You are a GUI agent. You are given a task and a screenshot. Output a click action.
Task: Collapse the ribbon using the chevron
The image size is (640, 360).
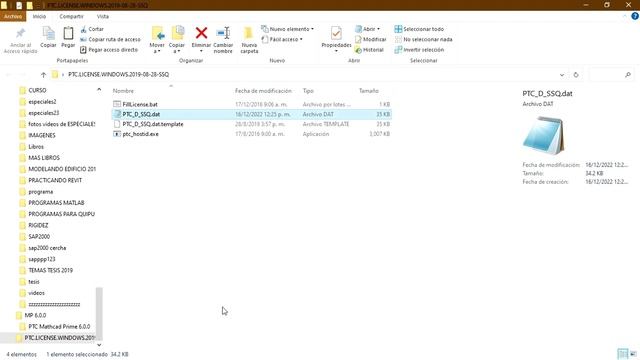tap(624, 16)
